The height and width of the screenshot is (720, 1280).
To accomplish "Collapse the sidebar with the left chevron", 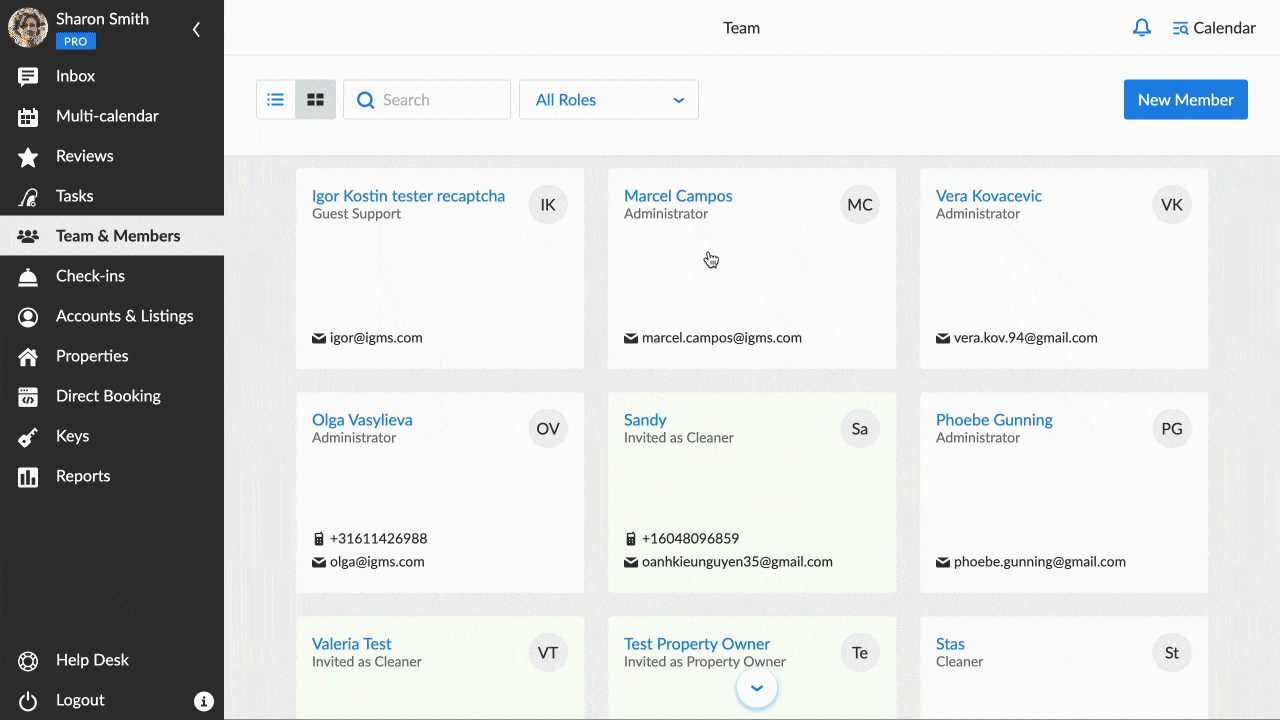I will pos(196,29).
